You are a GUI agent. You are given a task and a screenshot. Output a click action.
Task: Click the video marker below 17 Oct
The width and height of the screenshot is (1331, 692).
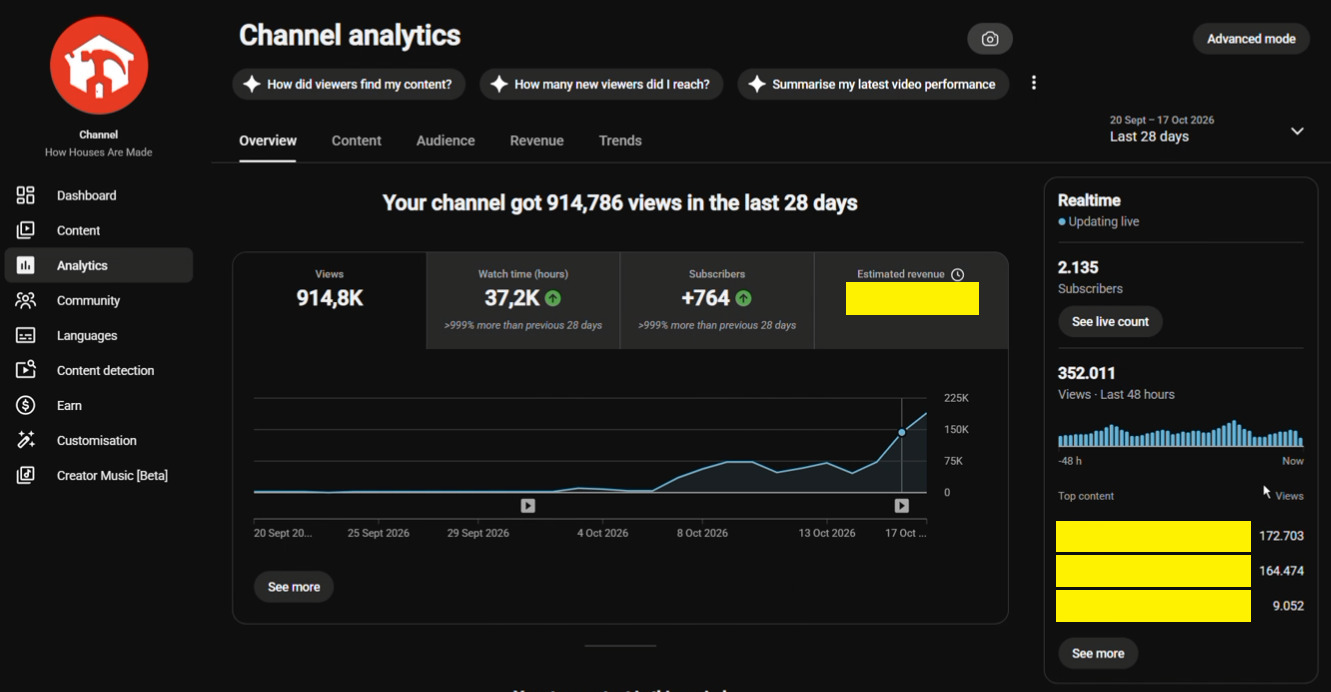[x=901, y=506]
